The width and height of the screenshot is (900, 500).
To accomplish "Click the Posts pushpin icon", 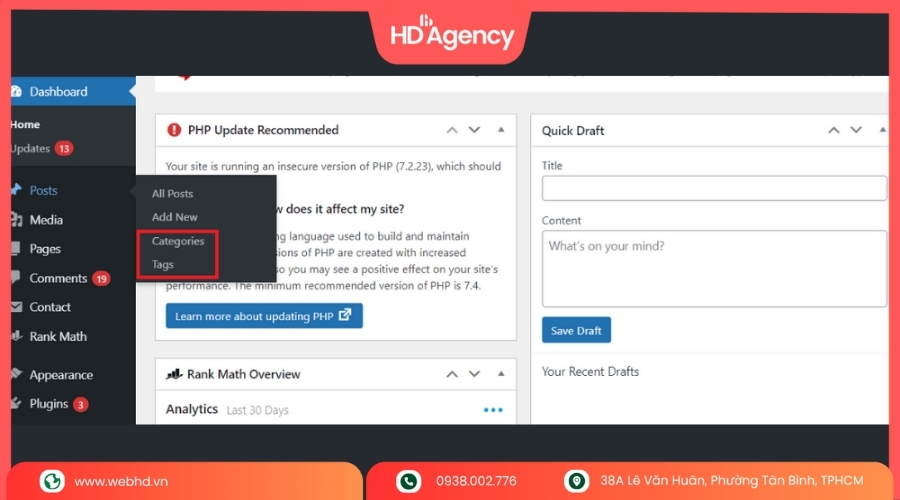I will tap(17, 190).
